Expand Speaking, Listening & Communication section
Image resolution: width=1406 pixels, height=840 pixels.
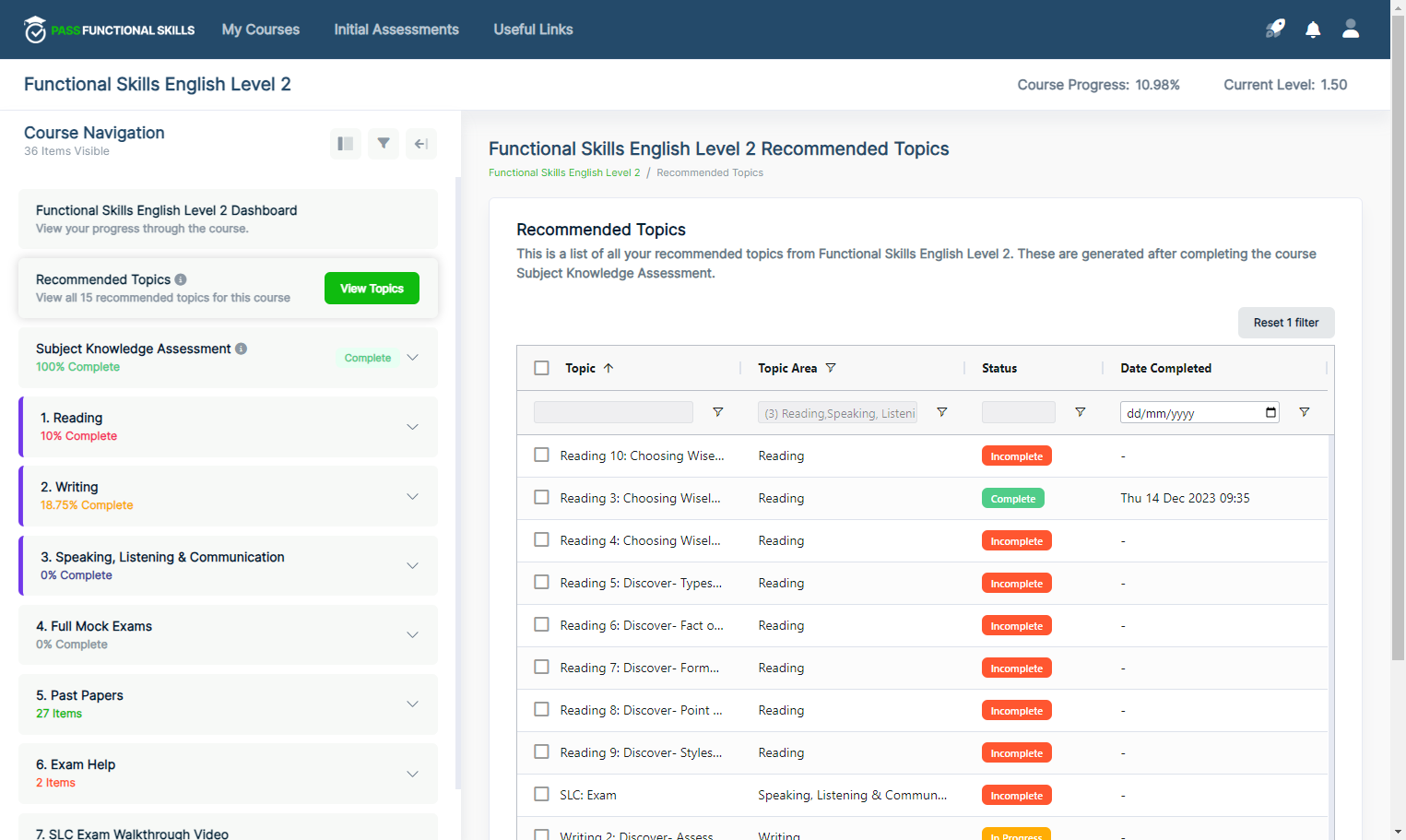413,565
